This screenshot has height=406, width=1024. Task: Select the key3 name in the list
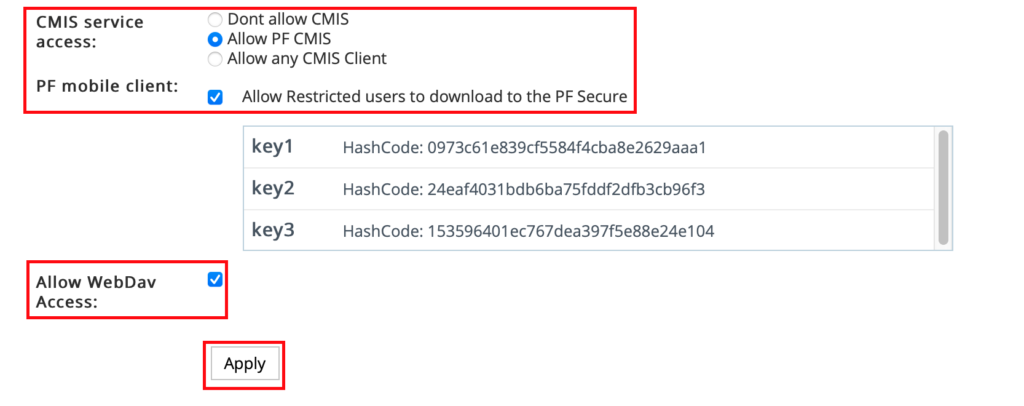[272, 231]
